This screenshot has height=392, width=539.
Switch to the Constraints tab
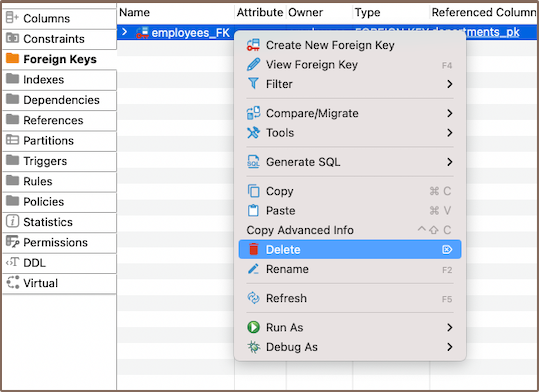pos(59,39)
